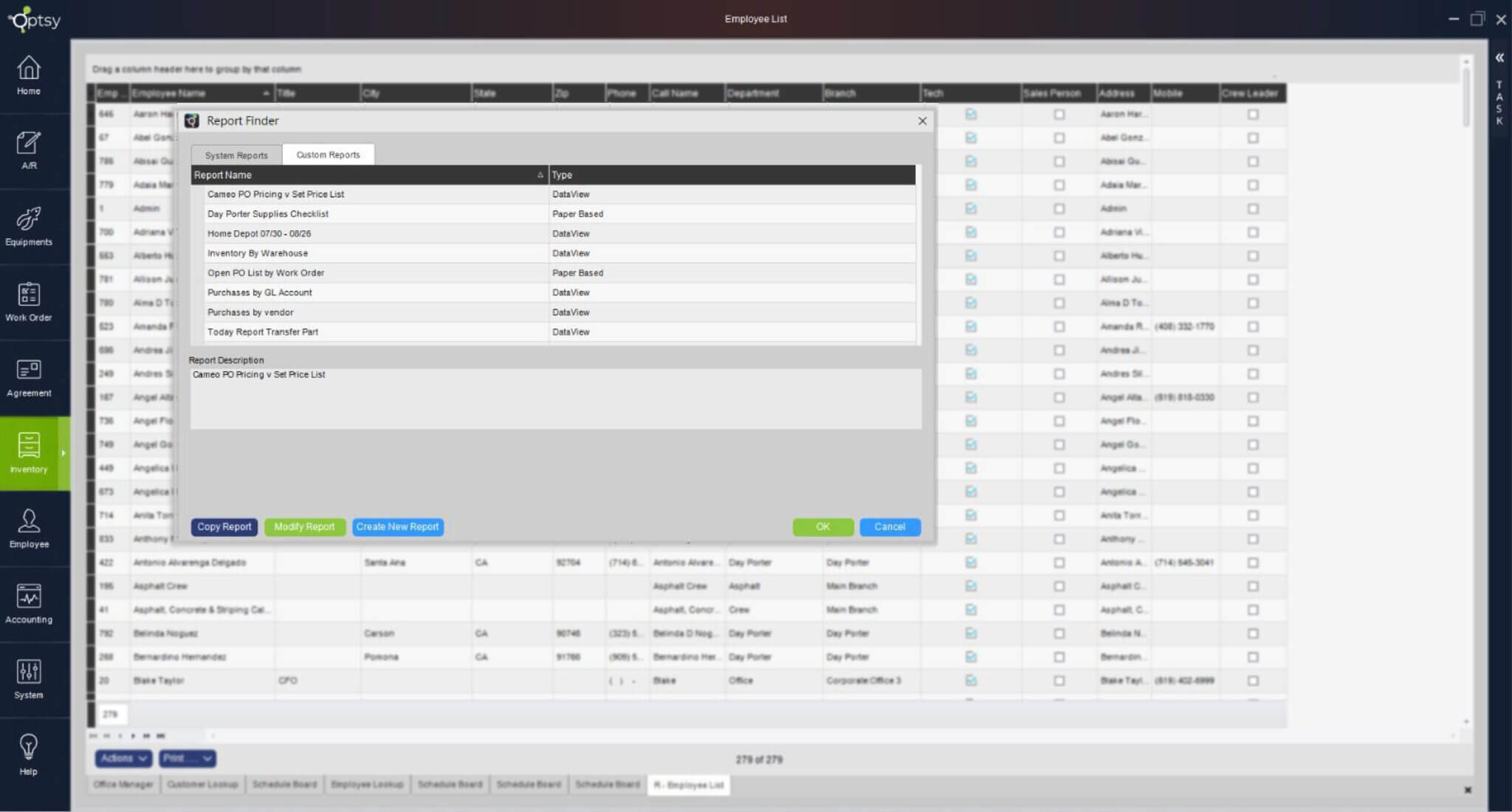
Task: Toggle Sales Person checkbox in Admin row
Action: coord(1059,209)
